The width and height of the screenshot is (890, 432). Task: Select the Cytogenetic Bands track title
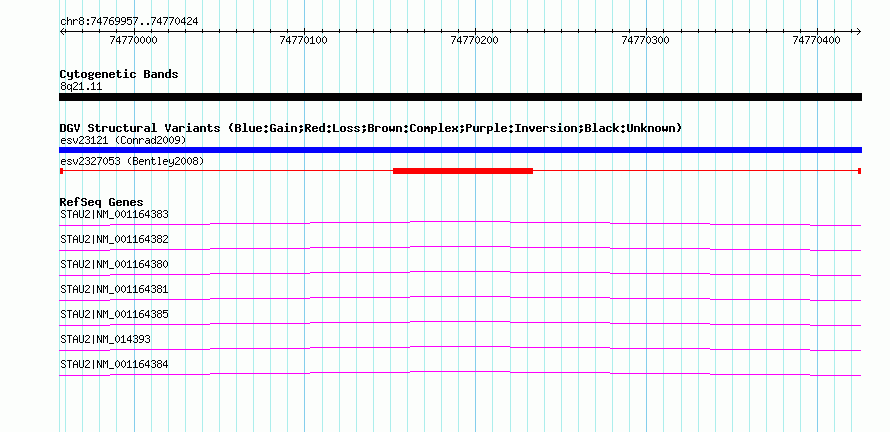pyautogui.click(x=119, y=74)
